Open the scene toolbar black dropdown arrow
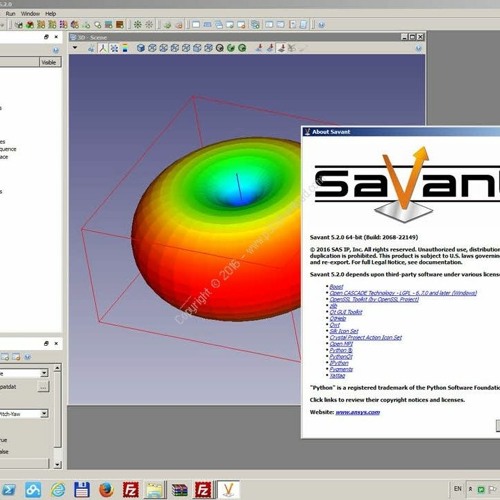 click(x=75, y=48)
